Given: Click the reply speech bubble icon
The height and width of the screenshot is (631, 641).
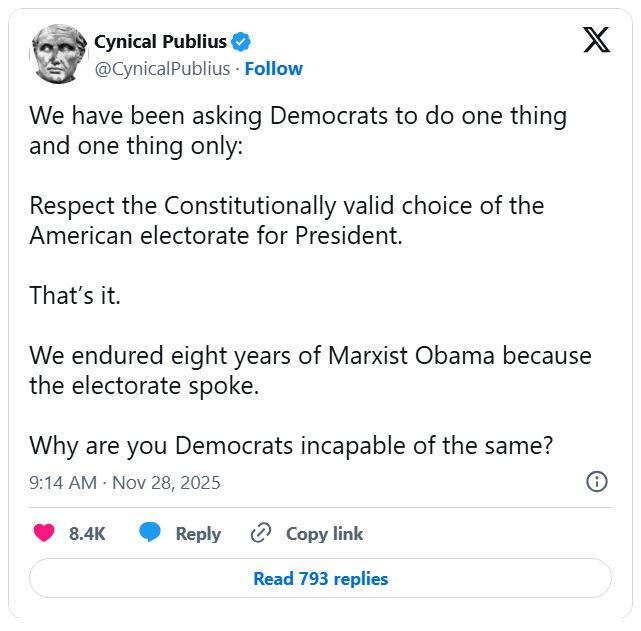Looking at the screenshot, I should click(x=150, y=533).
